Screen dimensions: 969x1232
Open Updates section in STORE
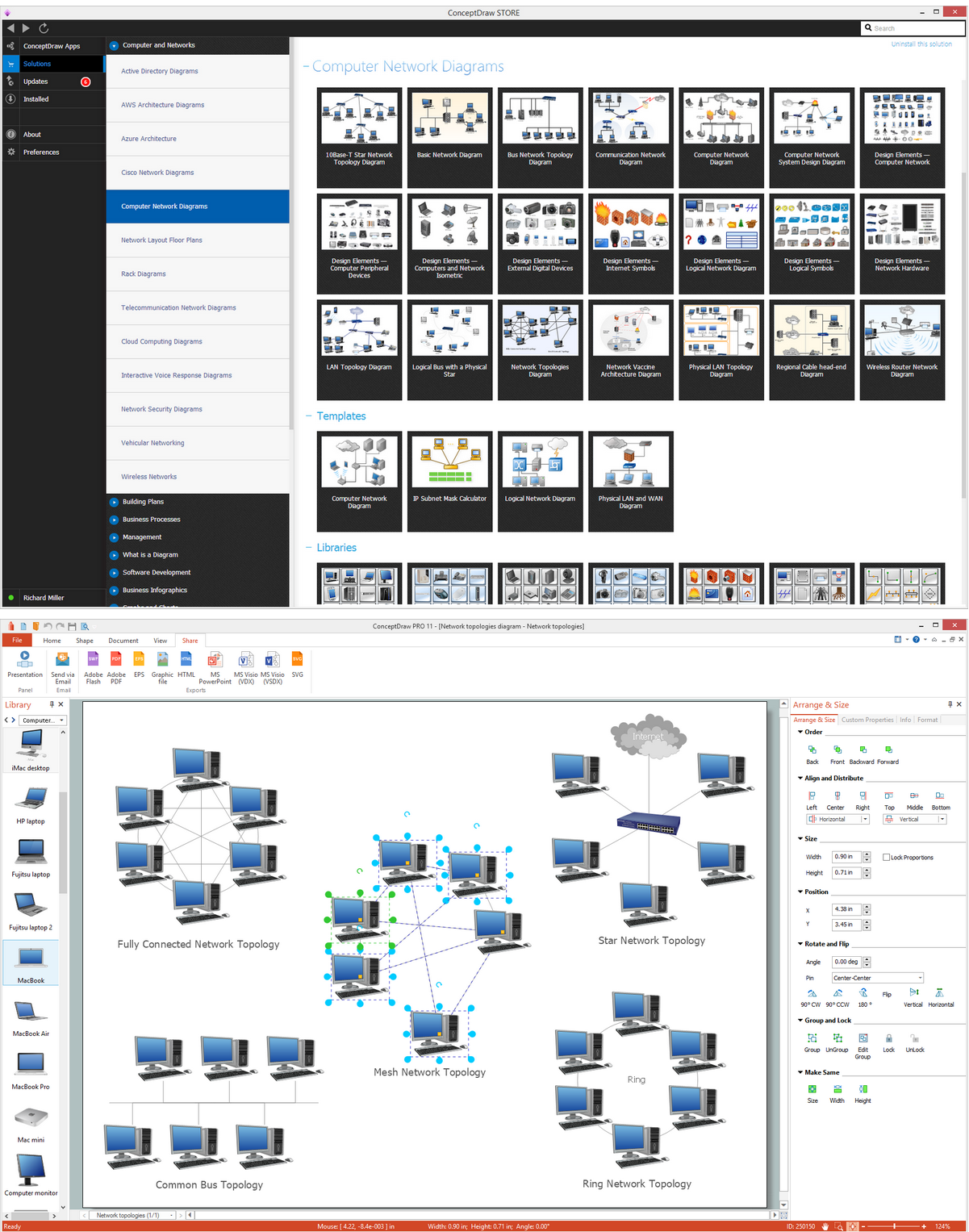[x=53, y=81]
